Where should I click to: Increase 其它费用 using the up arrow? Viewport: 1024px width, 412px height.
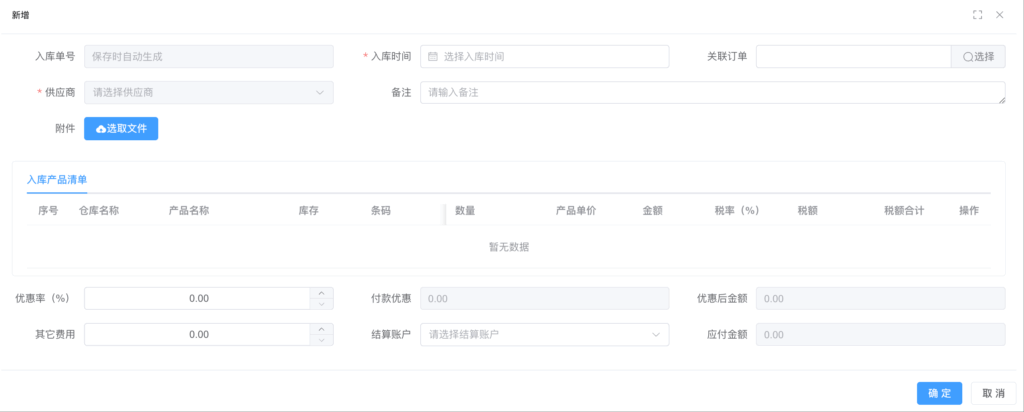(321, 329)
